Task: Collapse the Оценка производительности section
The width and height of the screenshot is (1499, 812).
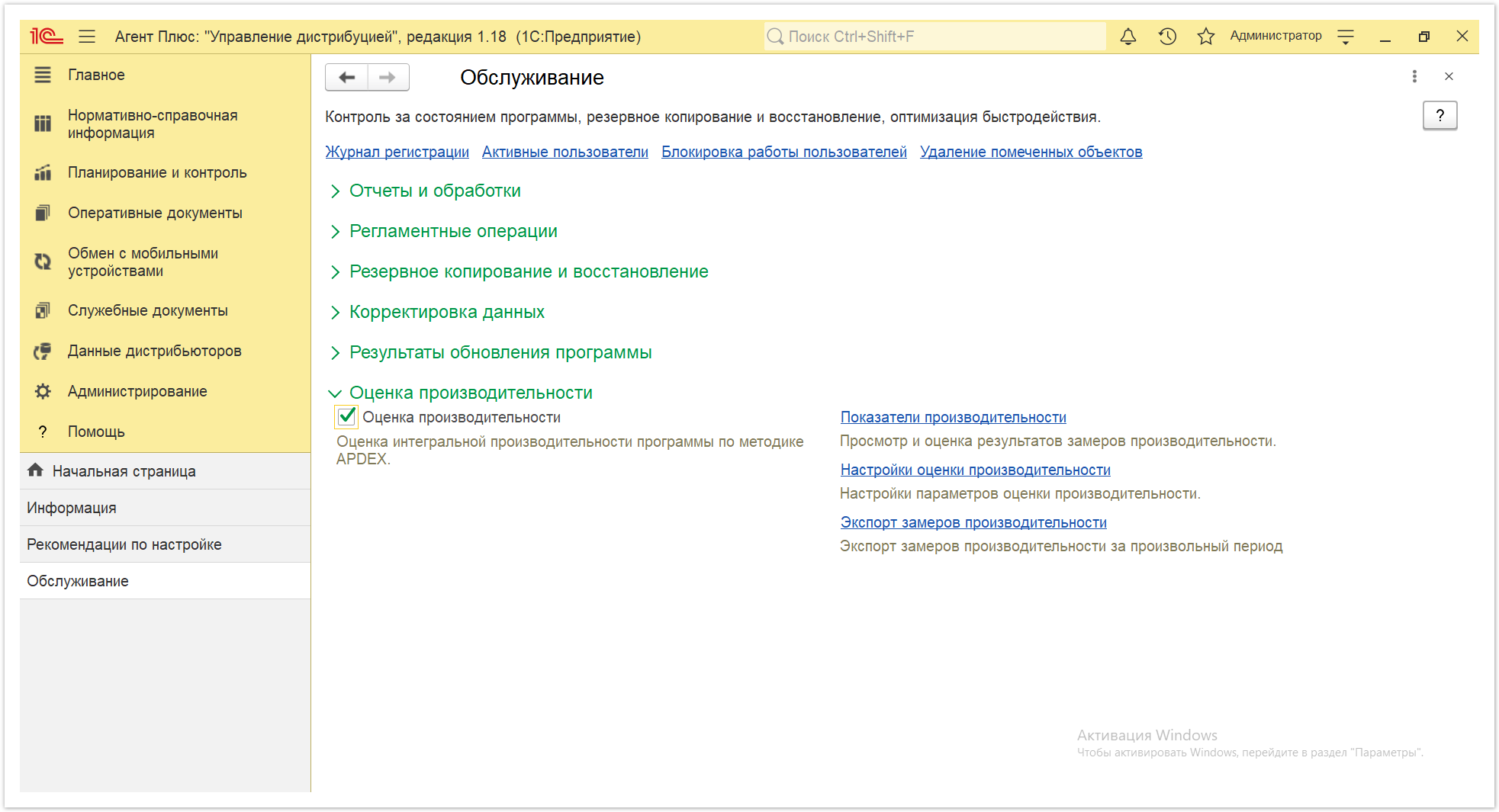Action: (471, 393)
